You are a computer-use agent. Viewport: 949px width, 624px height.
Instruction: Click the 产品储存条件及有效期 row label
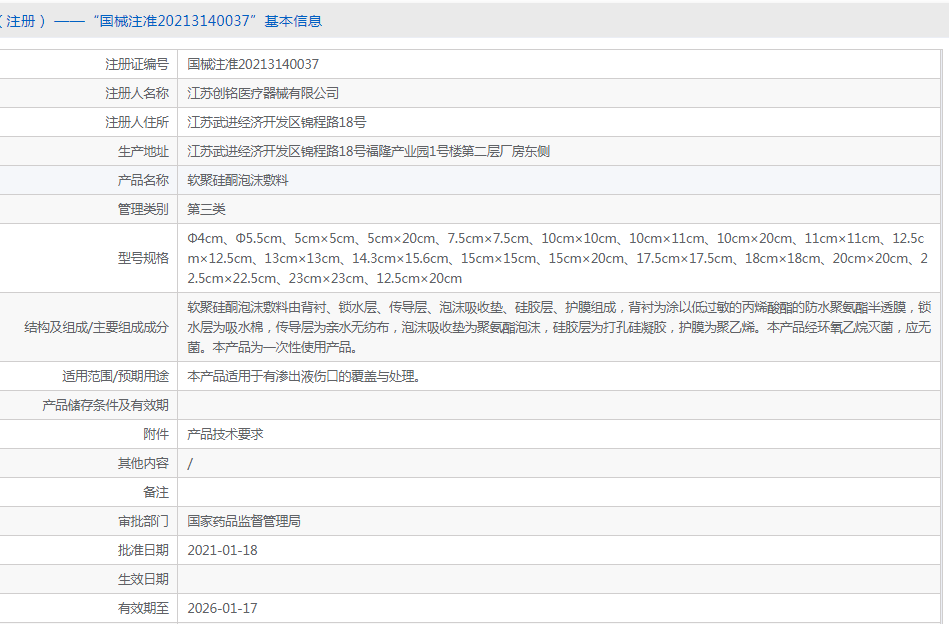pyautogui.click(x=105, y=406)
